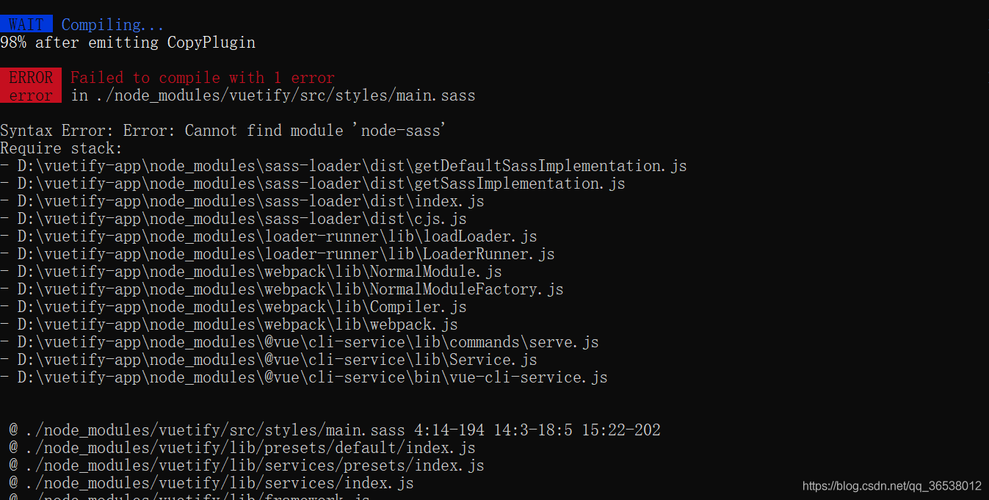
Task: Click "Failed to compile with 1 error" message
Action: point(202,78)
